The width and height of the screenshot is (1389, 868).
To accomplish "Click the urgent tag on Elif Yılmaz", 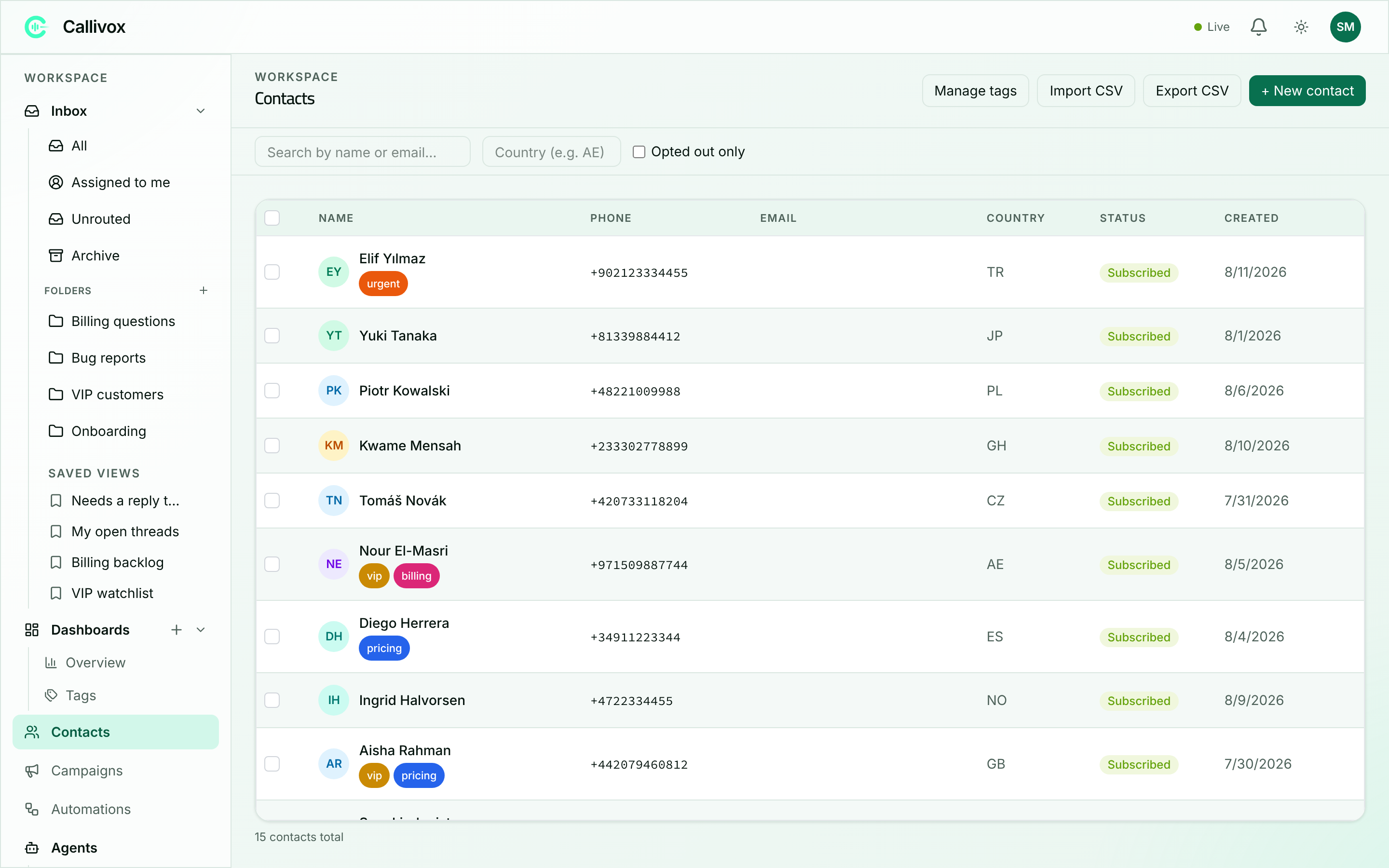I will tap(383, 284).
